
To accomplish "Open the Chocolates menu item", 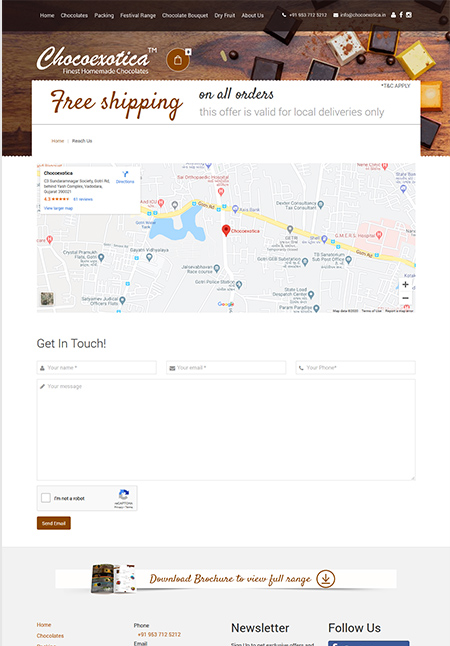I will pyautogui.click(x=74, y=15).
